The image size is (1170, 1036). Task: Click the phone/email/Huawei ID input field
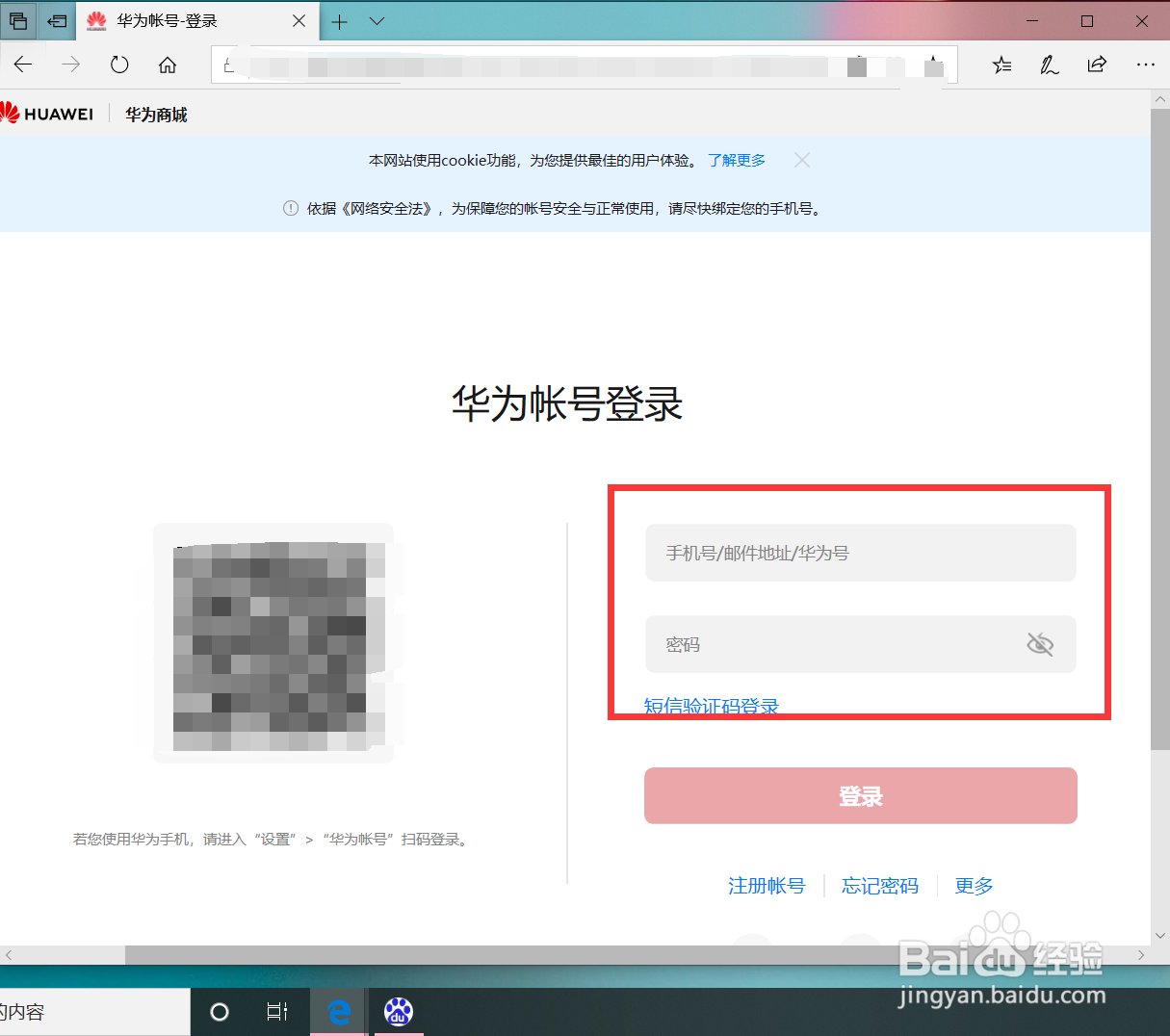[x=860, y=553]
